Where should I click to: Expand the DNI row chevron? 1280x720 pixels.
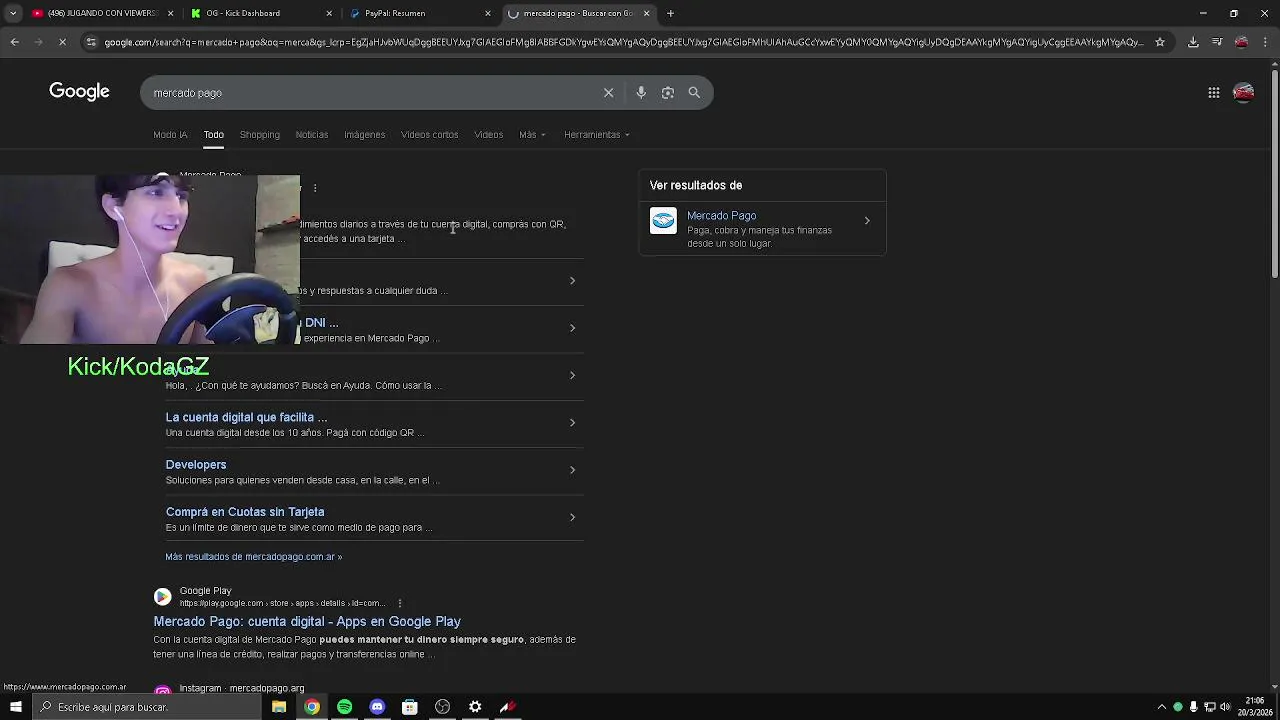pos(572,328)
